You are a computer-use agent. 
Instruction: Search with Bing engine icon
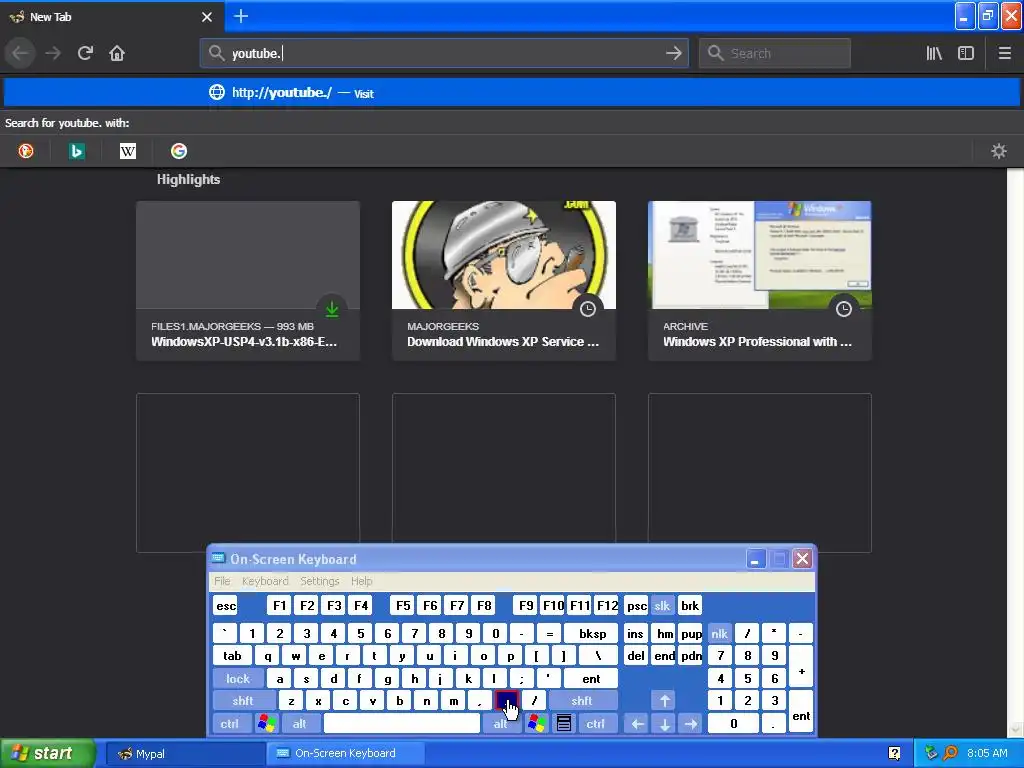point(76,152)
